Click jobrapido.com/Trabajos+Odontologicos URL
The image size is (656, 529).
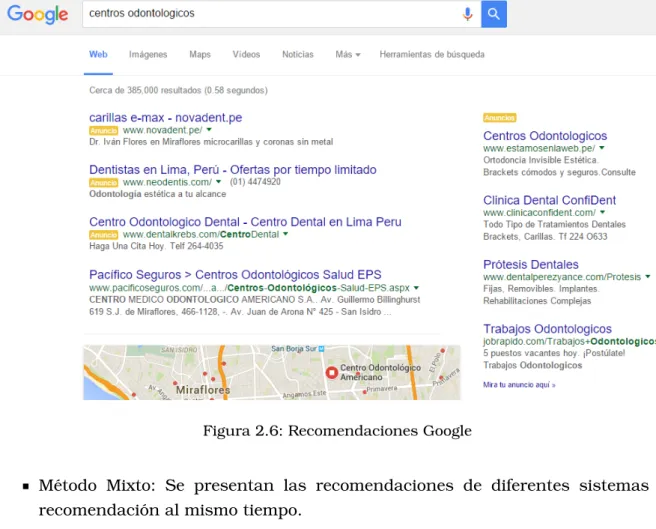569,342
